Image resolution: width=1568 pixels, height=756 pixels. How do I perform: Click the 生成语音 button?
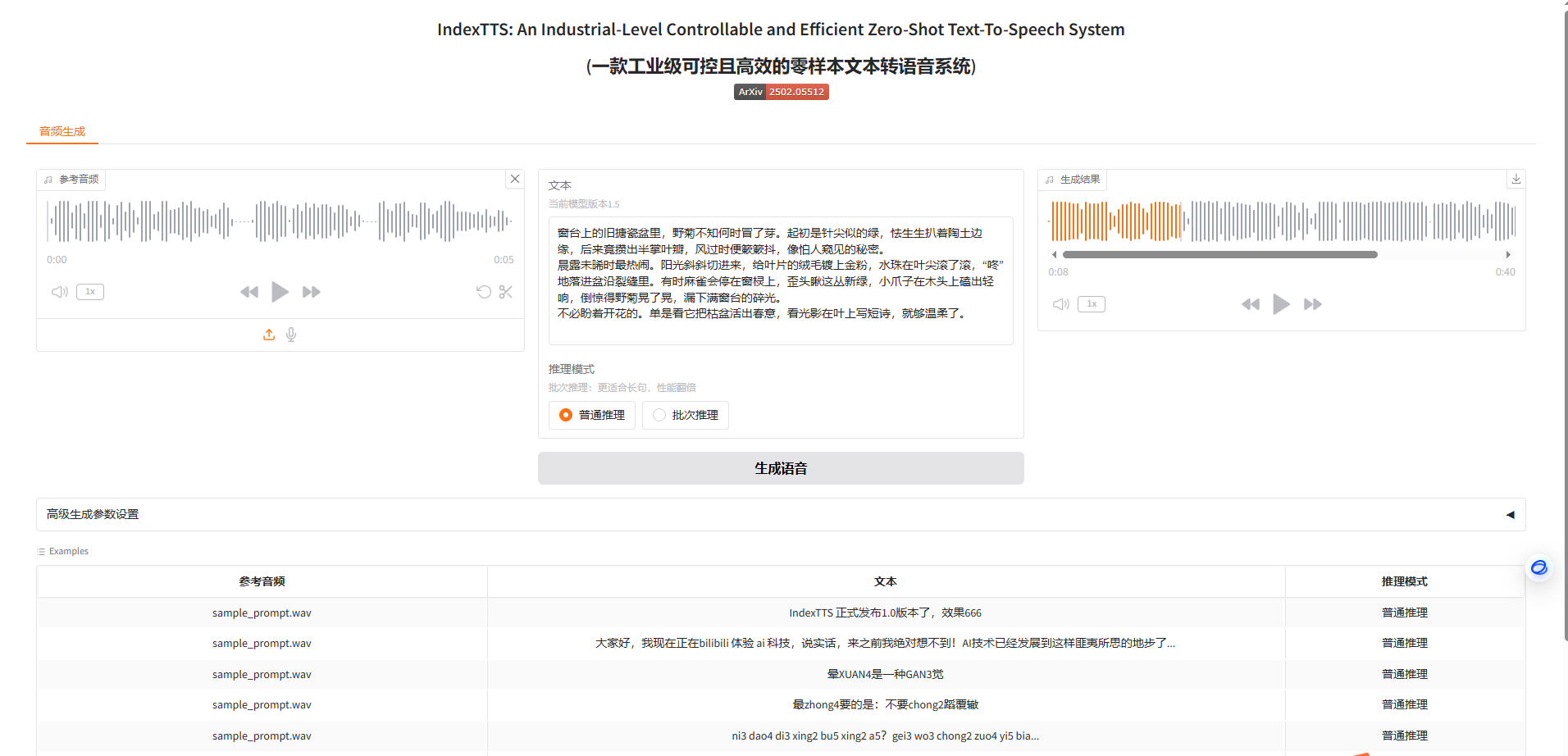[781, 468]
